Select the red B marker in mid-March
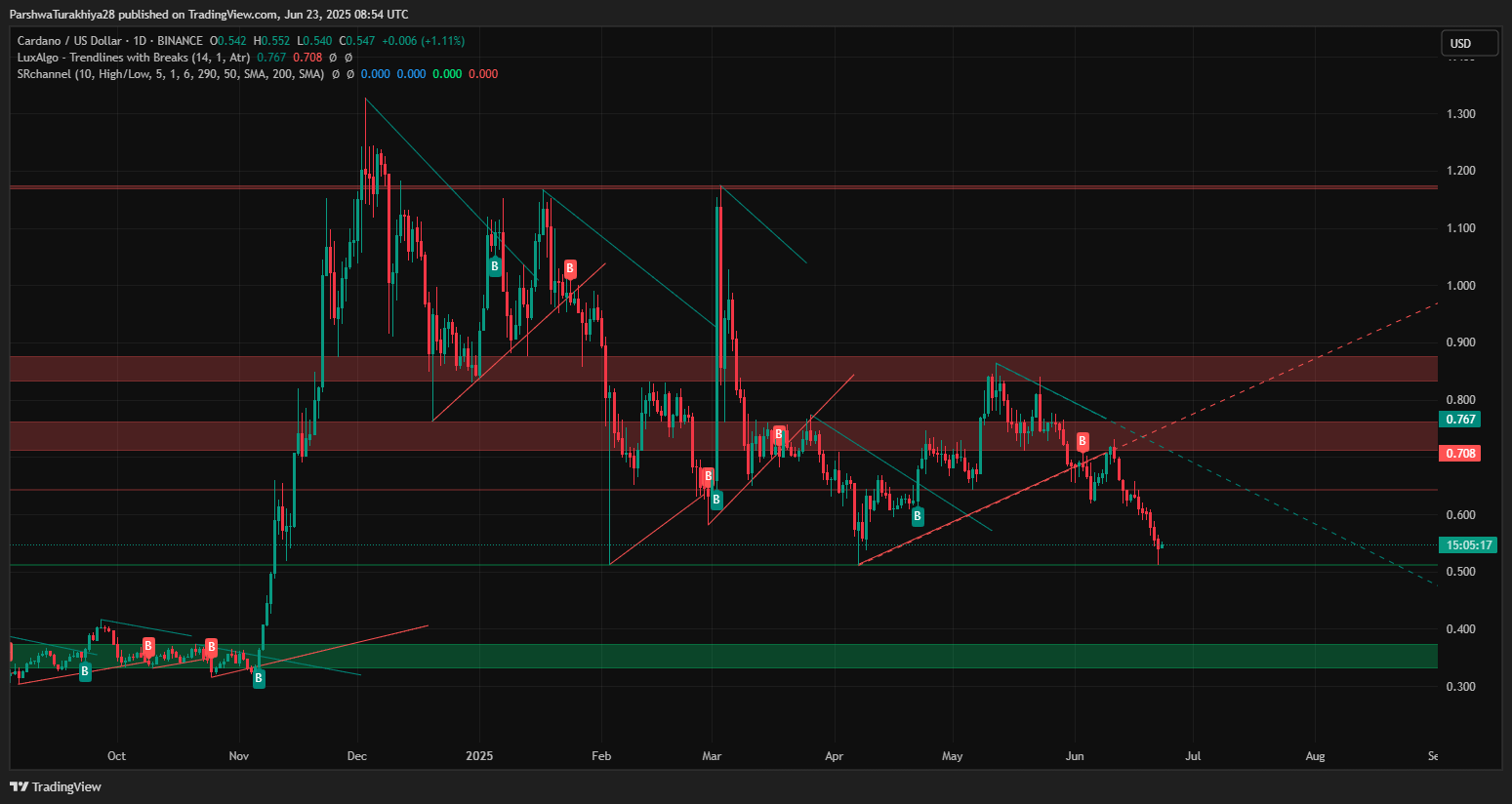This screenshot has height=804, width=1512. (x=779, y=434)
